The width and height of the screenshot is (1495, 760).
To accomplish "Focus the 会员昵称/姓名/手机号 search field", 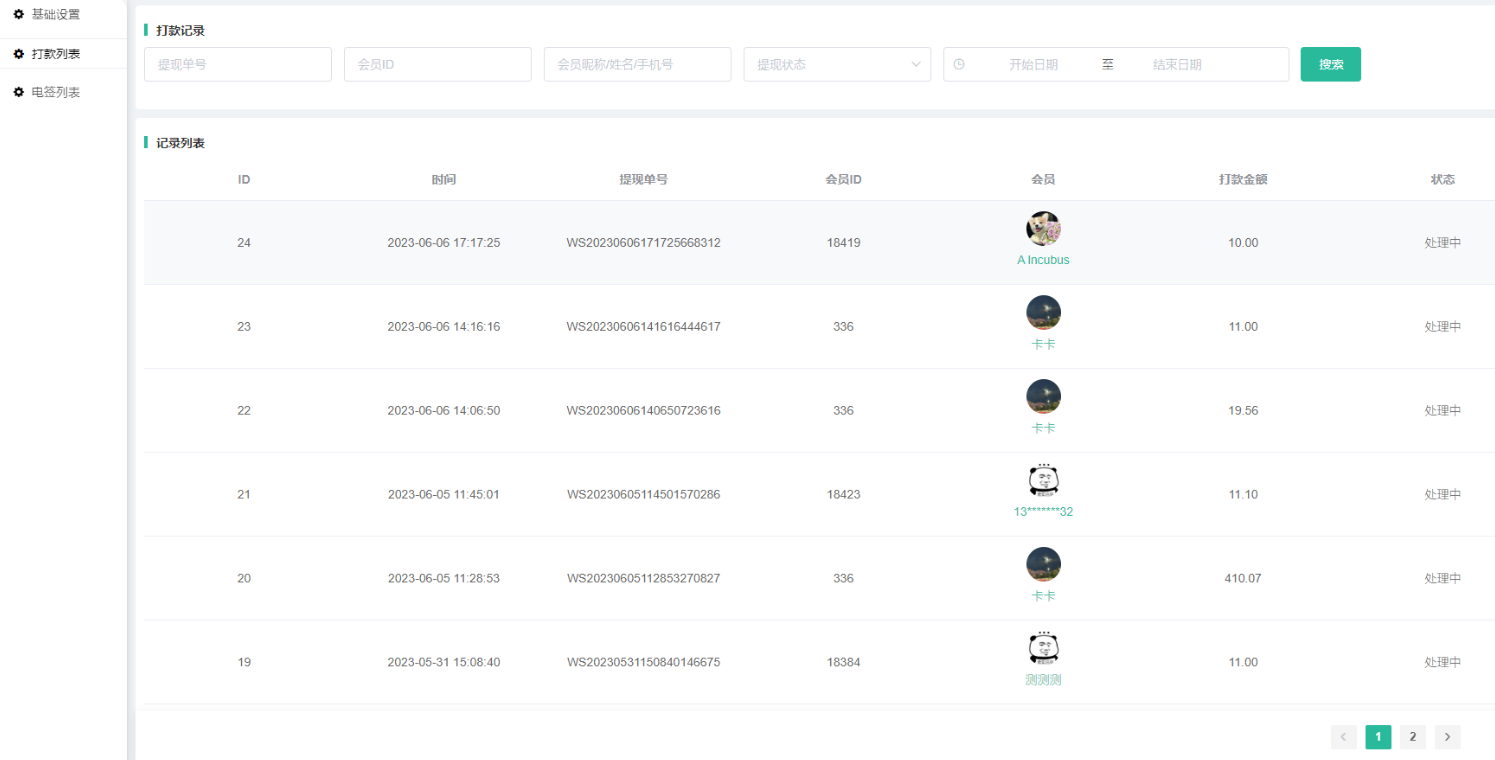I will (637, 64).
